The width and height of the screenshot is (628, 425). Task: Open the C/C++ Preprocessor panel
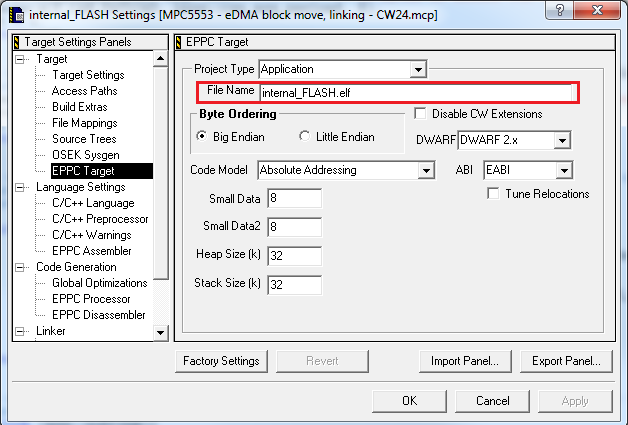click(100, 219)
